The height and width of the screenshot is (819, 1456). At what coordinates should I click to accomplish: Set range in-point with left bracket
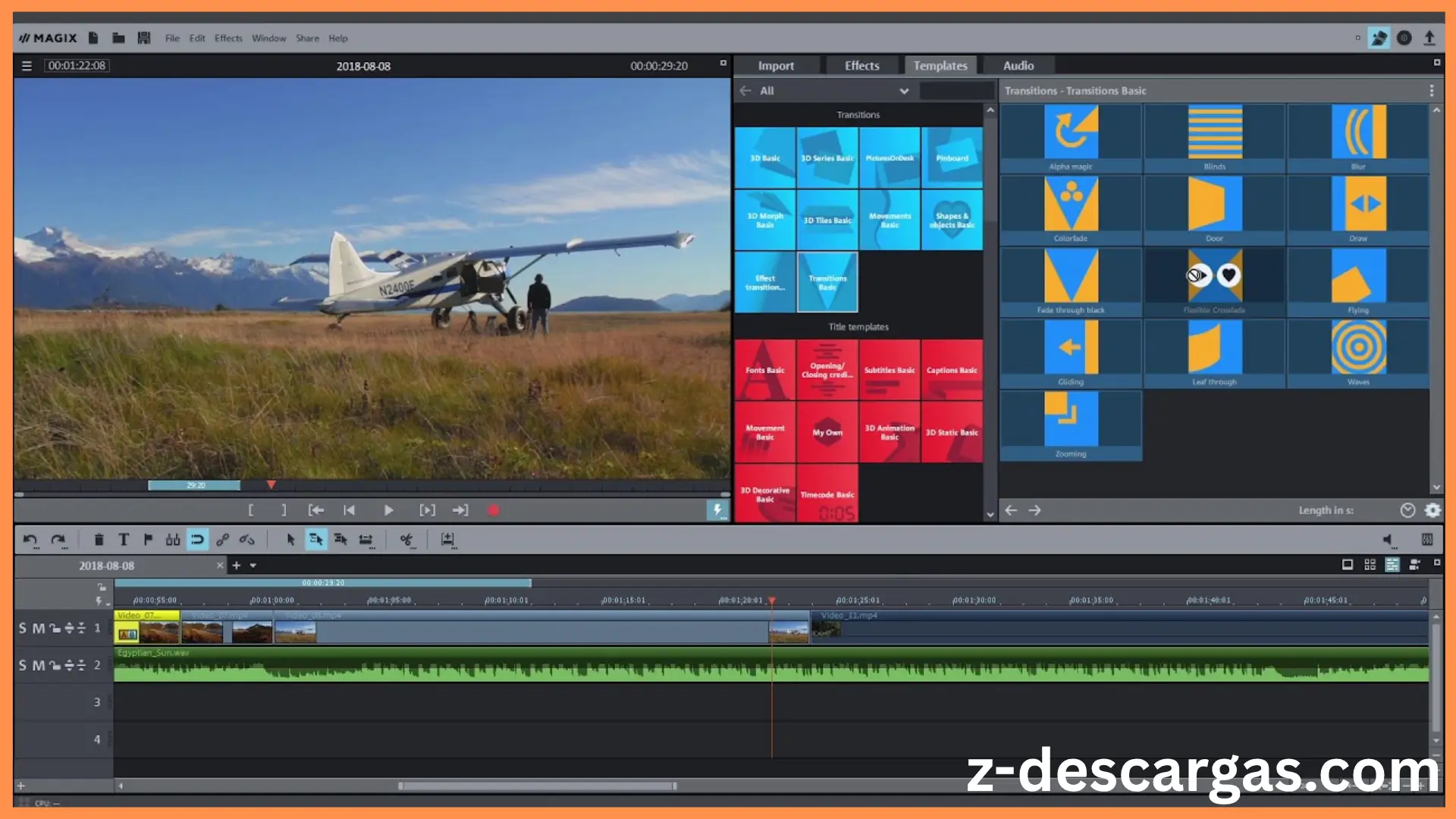click(251, 510)
